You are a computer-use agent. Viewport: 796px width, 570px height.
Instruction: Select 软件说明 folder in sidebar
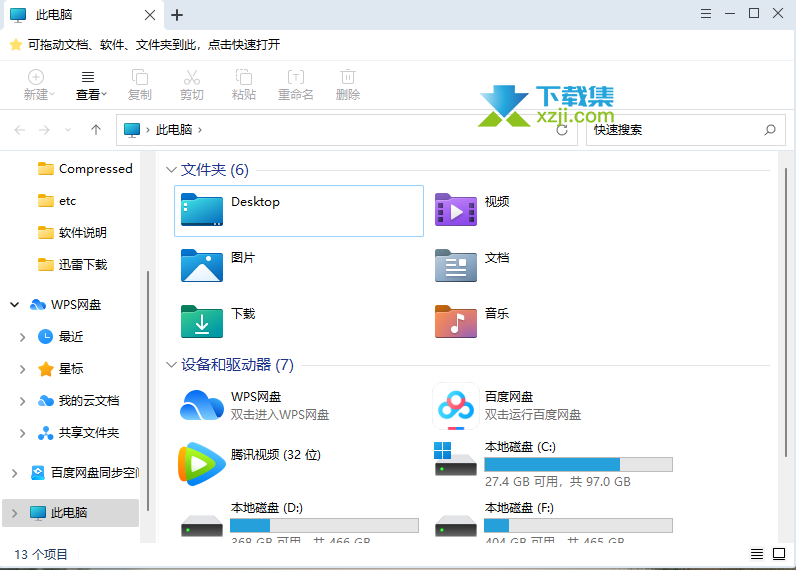[x=72, y=232]
